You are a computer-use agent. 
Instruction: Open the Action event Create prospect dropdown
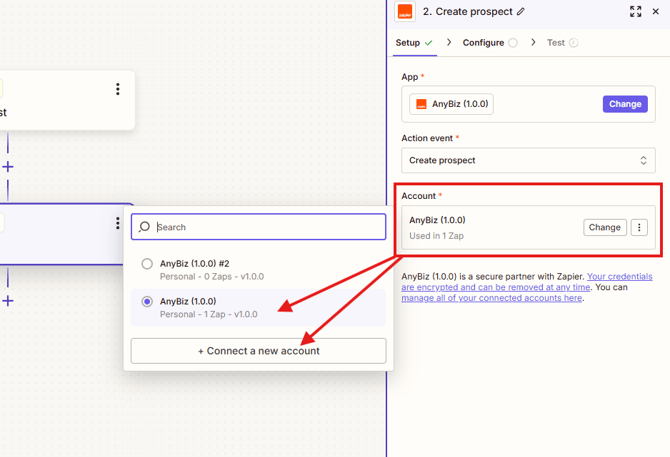pos(528,160)
